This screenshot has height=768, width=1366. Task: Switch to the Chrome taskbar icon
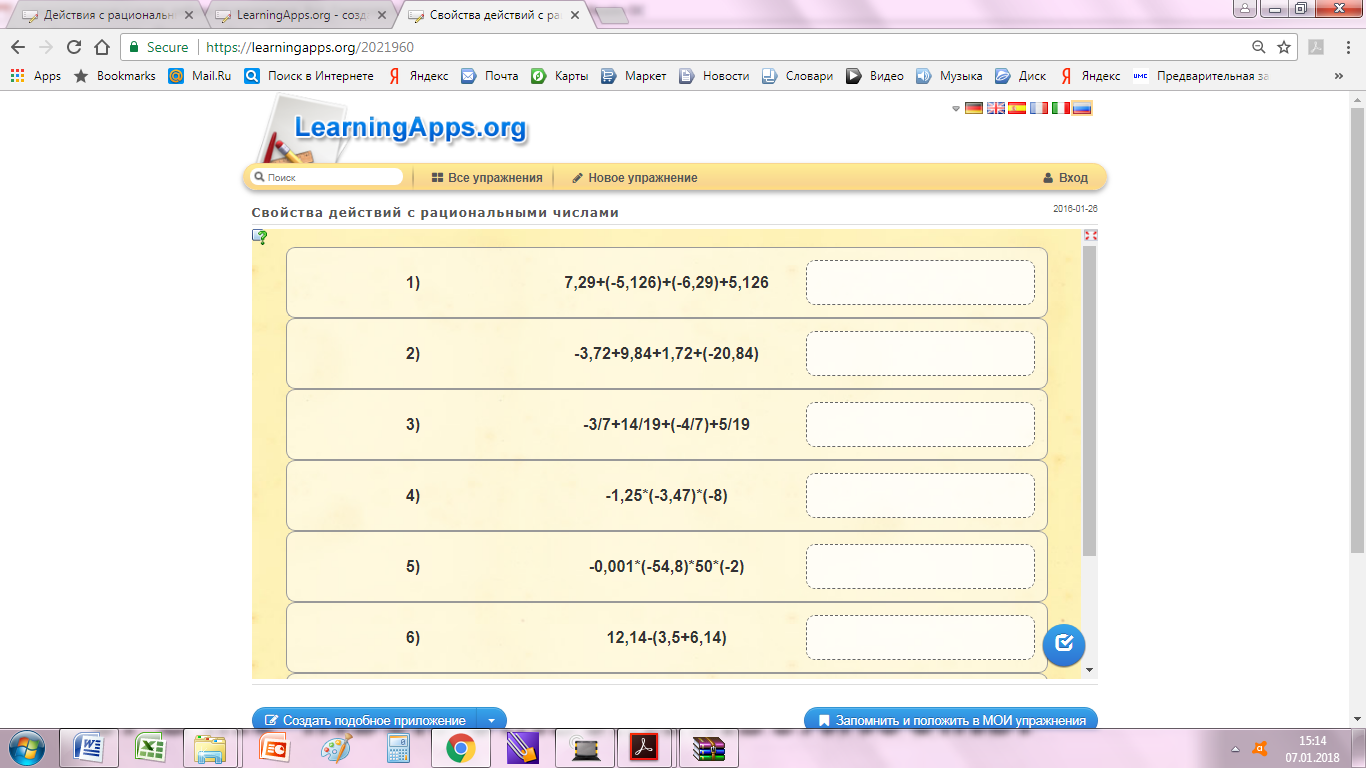[460, 748]
